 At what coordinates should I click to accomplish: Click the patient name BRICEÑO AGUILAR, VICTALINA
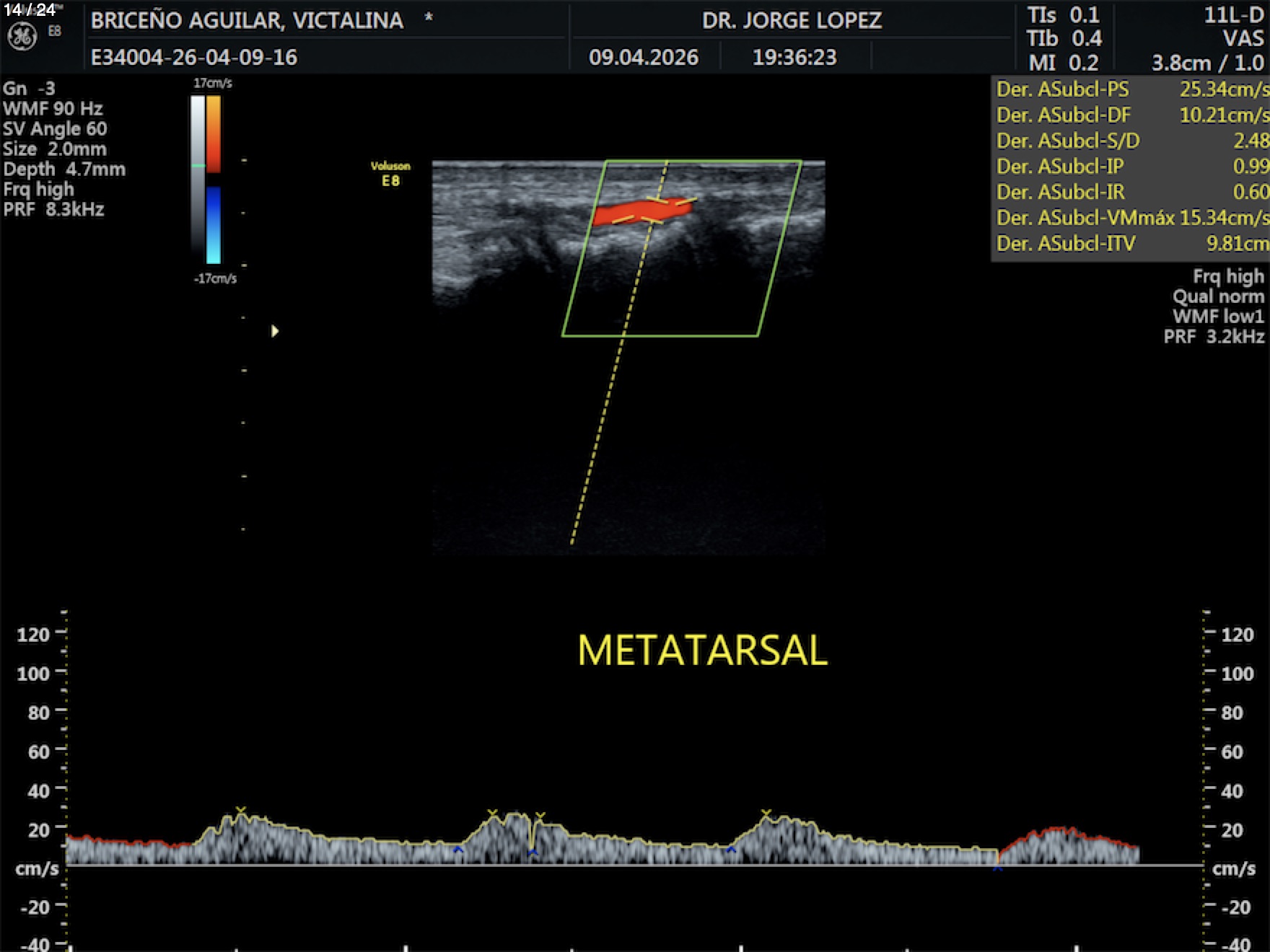[x=247, y=20]
